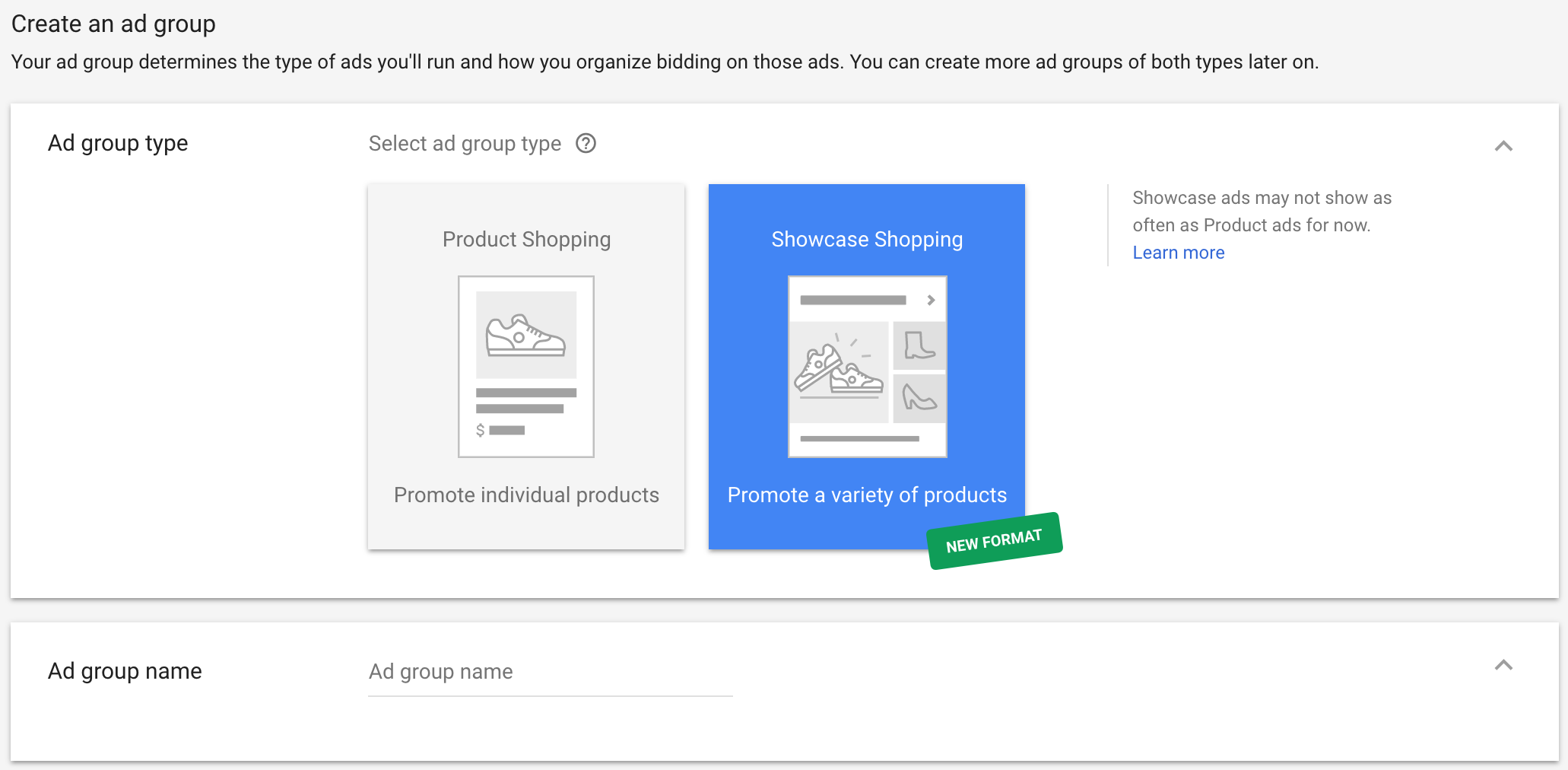Click the Showcase Shopping title text
This screenshot has width=1568, height=770.
[867, 240]
